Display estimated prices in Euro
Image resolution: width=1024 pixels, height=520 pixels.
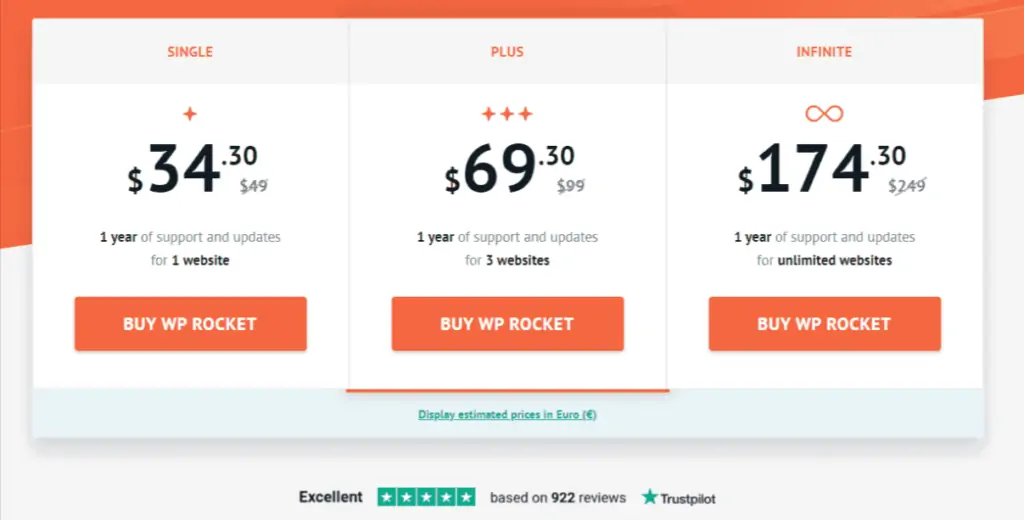(507, 414)
